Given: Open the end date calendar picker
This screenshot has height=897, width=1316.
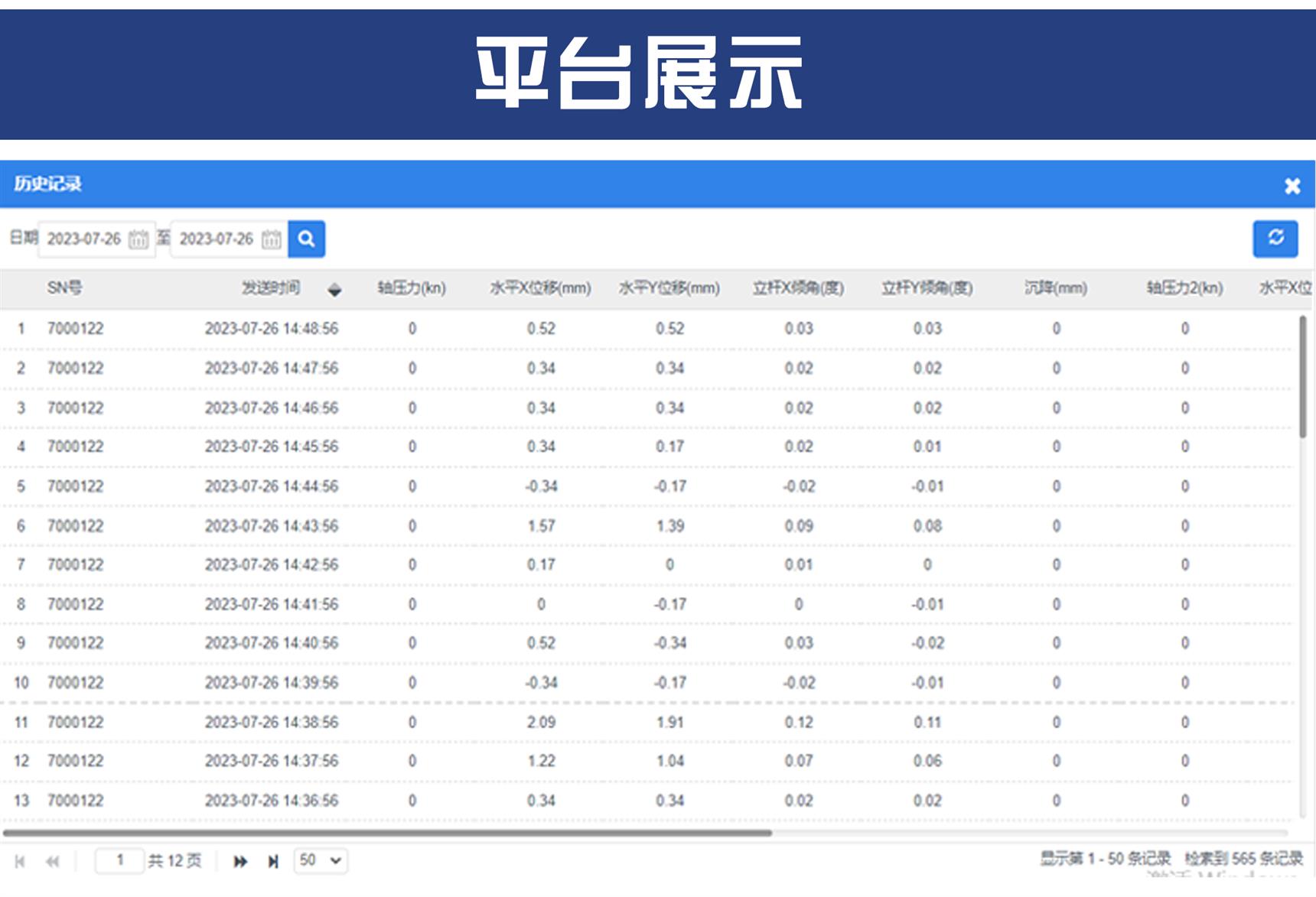Looking at the screenshot, I should click(272, 239).
